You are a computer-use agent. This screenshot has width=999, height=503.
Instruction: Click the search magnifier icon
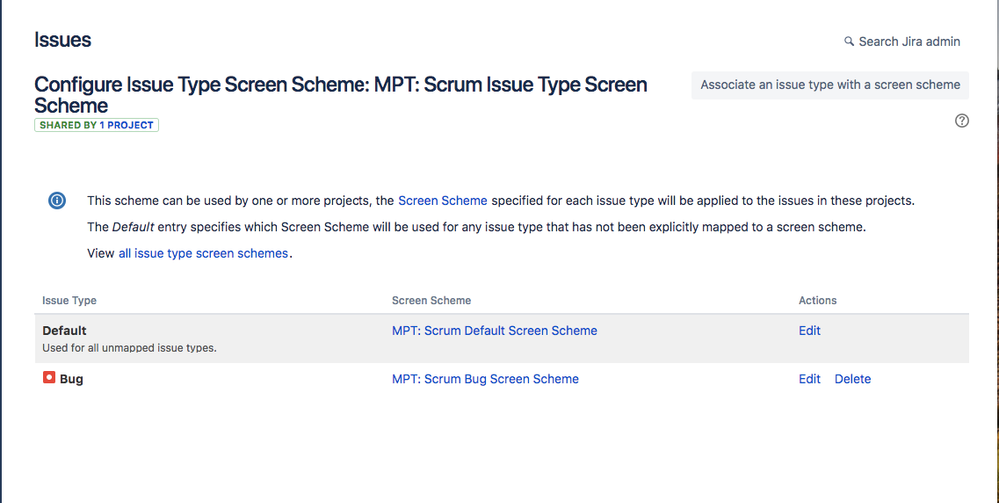click(849, 41)
